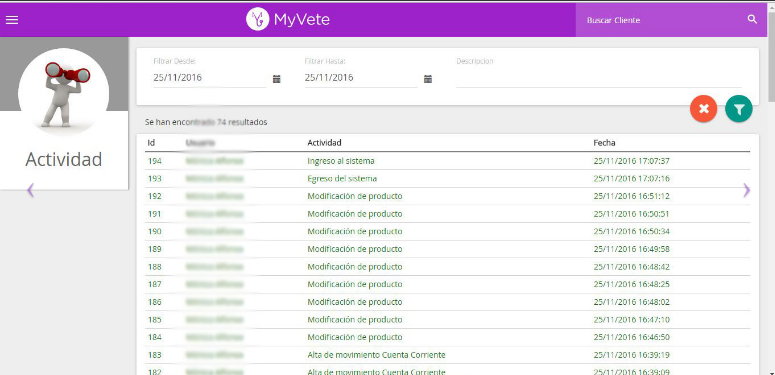Click 'Se han encontrado 74 resultados' text
The height and width of the screenshot is (375, 775).
[x=206, y=122]
